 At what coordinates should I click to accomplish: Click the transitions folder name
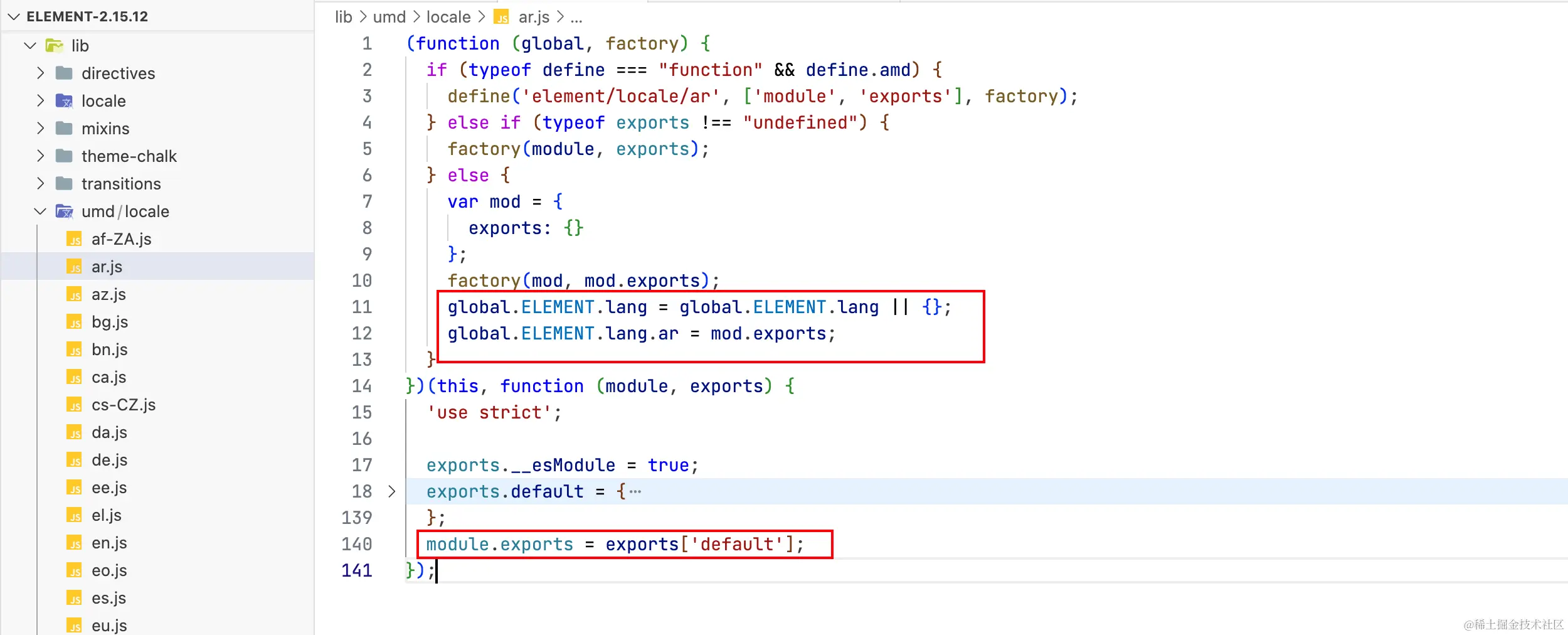coord(121,183)
